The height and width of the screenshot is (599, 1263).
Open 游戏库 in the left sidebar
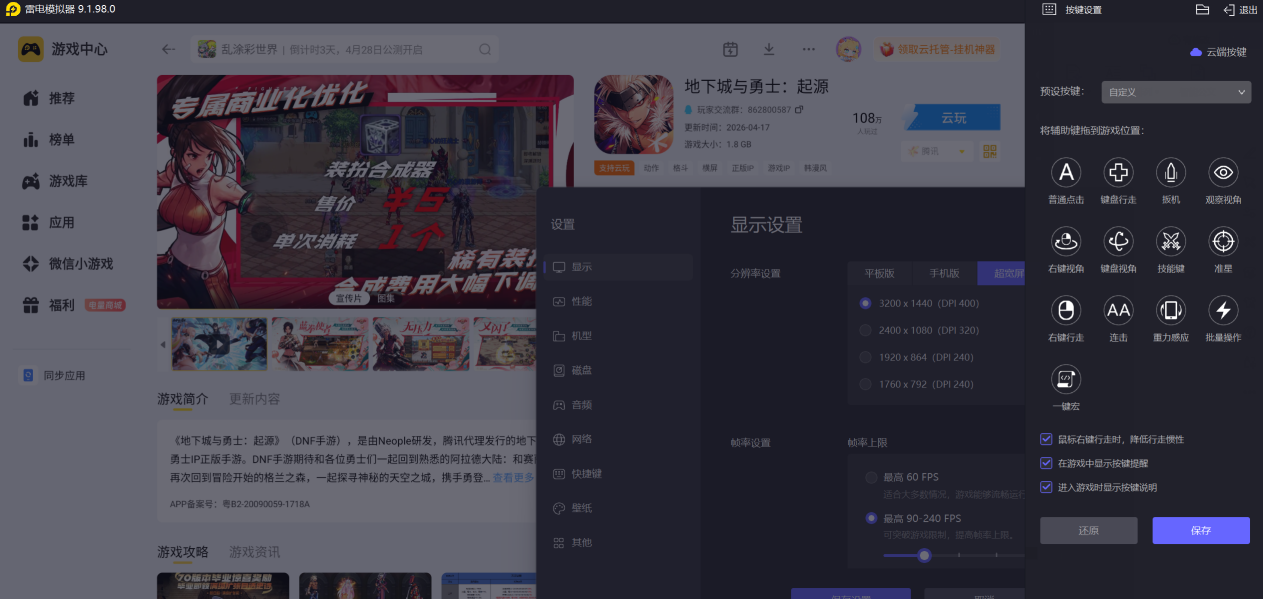pos(68,181)
